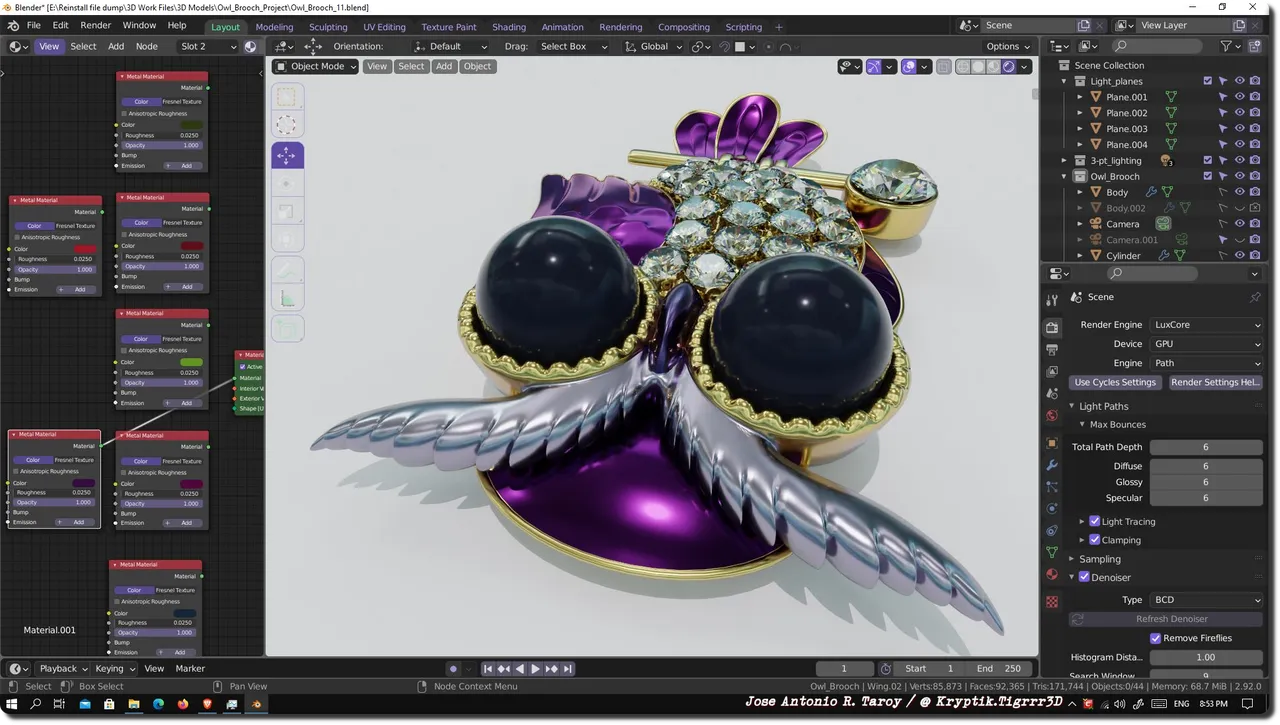Screen dimensions: 1280x725
Task: Open the Slot 2 material slot dropdown
Action: pos(208,46)
